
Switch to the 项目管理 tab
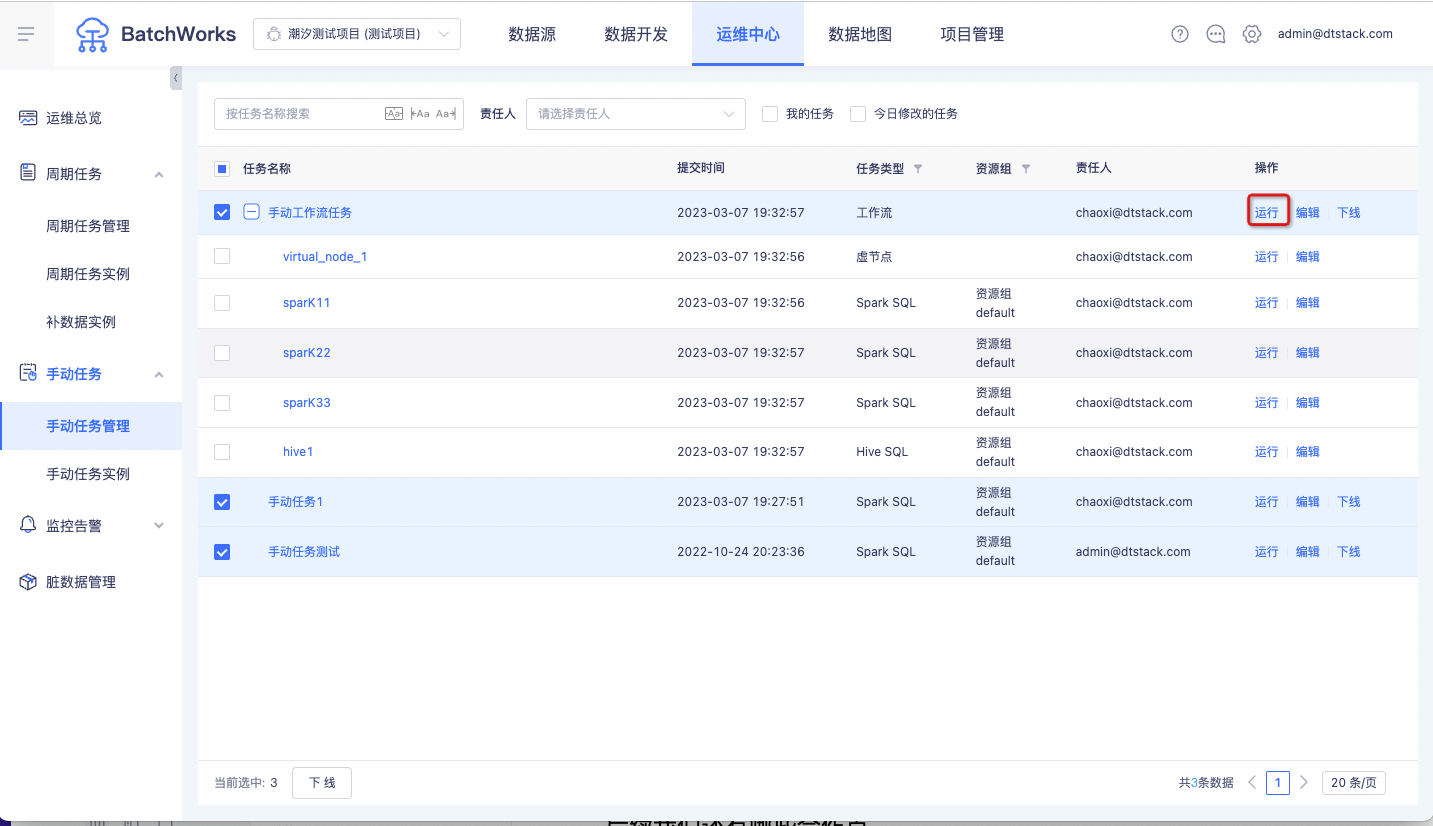coord(972,34)
